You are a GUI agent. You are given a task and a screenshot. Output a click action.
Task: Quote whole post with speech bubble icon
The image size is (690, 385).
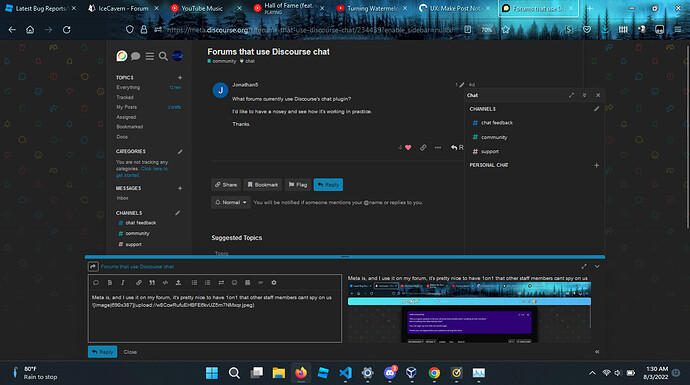96,282
